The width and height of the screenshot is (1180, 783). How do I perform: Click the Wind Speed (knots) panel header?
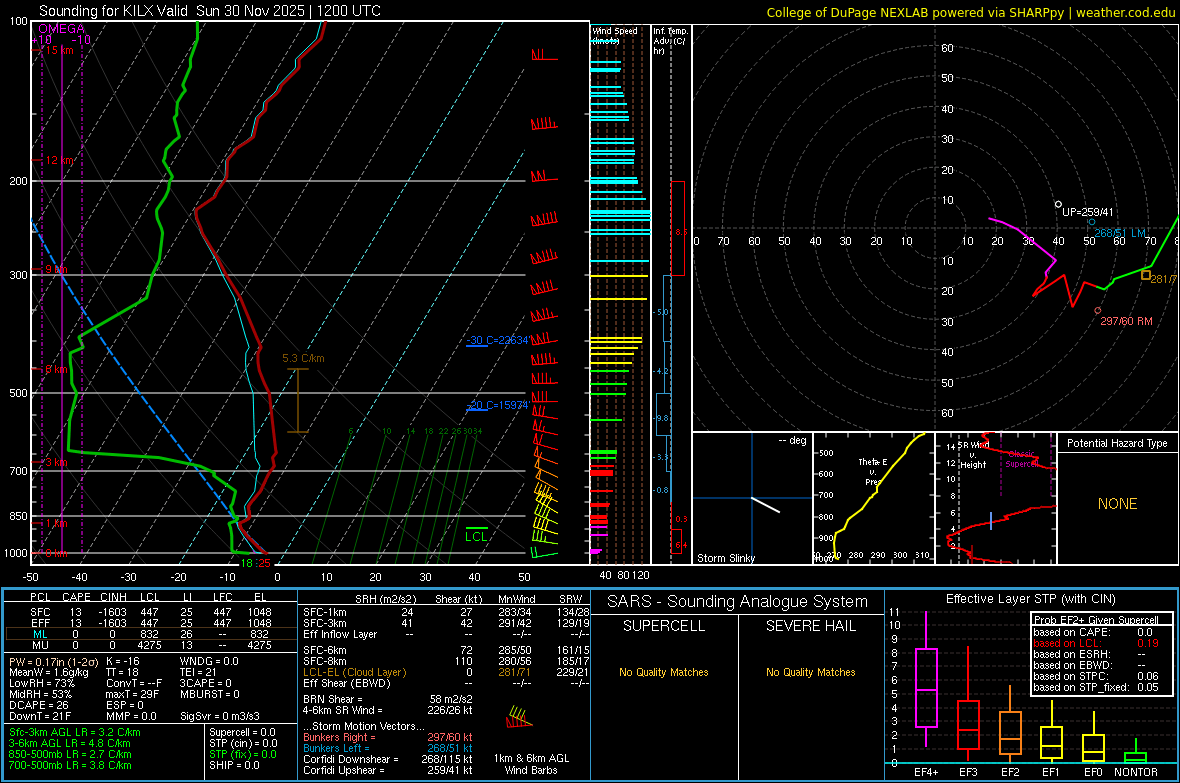(614, 35)
